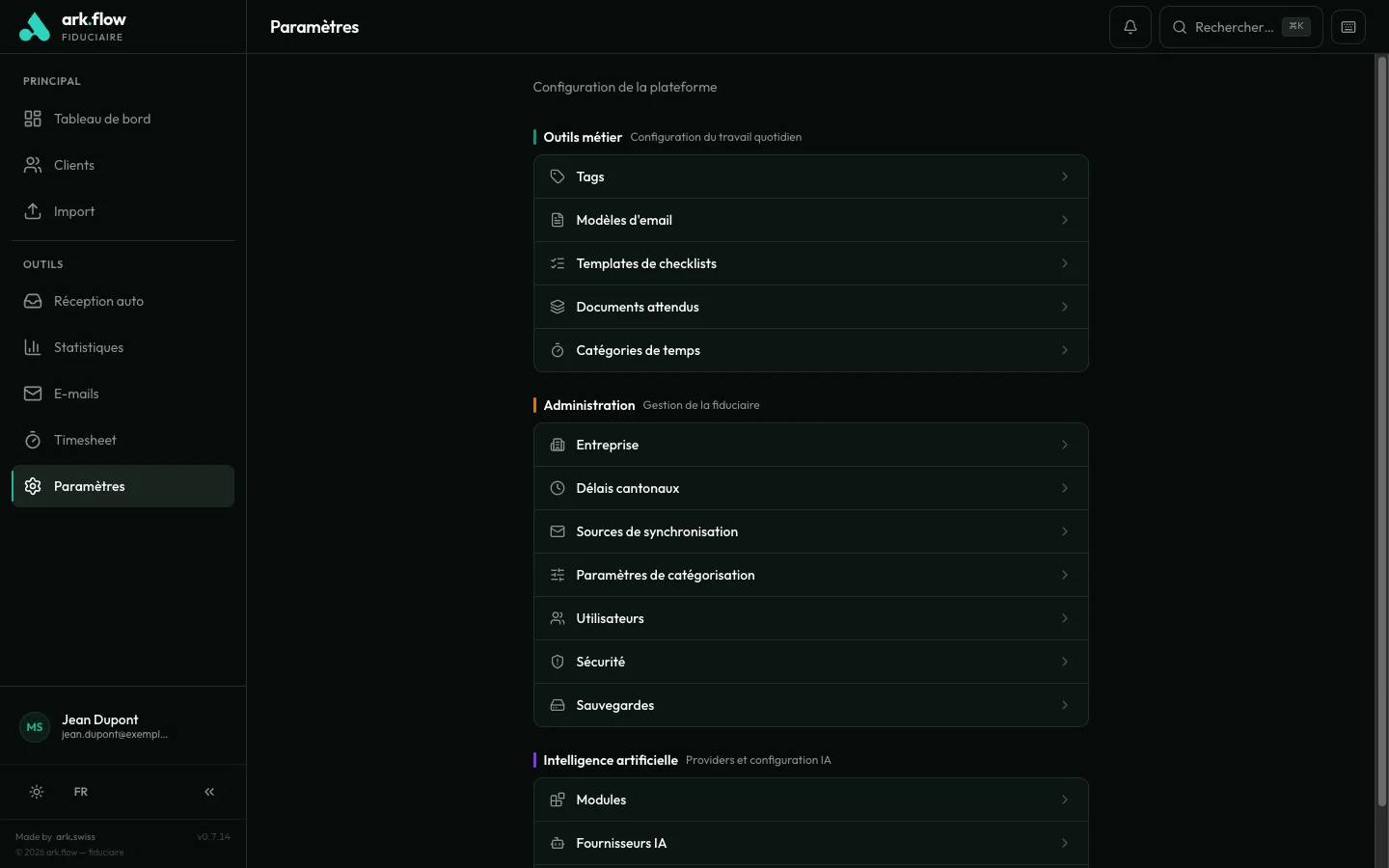Viewport: 1389px width, 868px height.
Task: Click the vertical page scrollbar
Action: coord(1381,431)
